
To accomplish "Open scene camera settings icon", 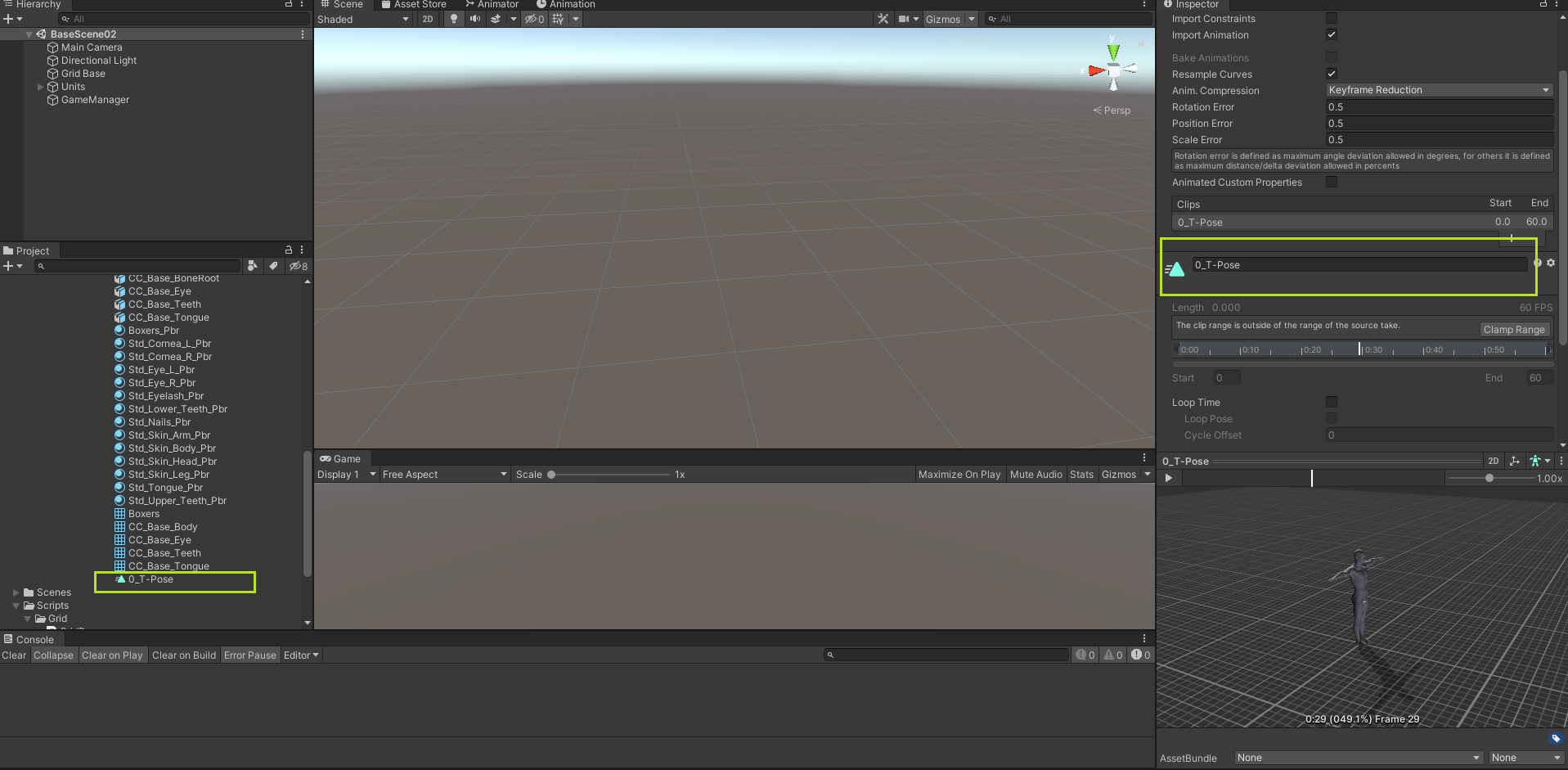I will click(904, 19).
